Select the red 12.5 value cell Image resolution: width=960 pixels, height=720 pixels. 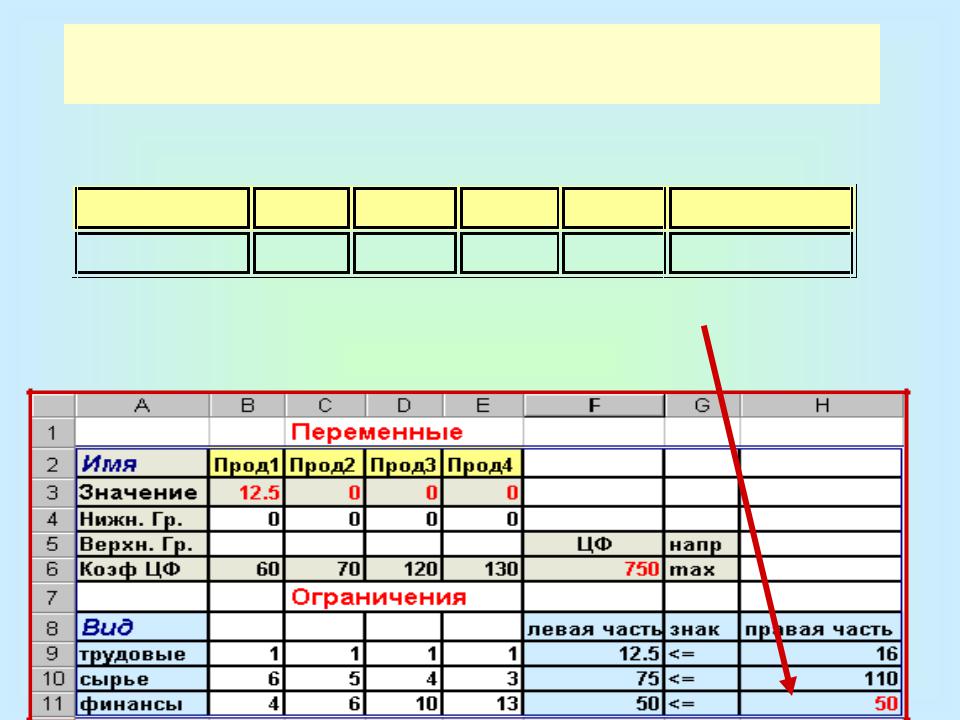247,492
